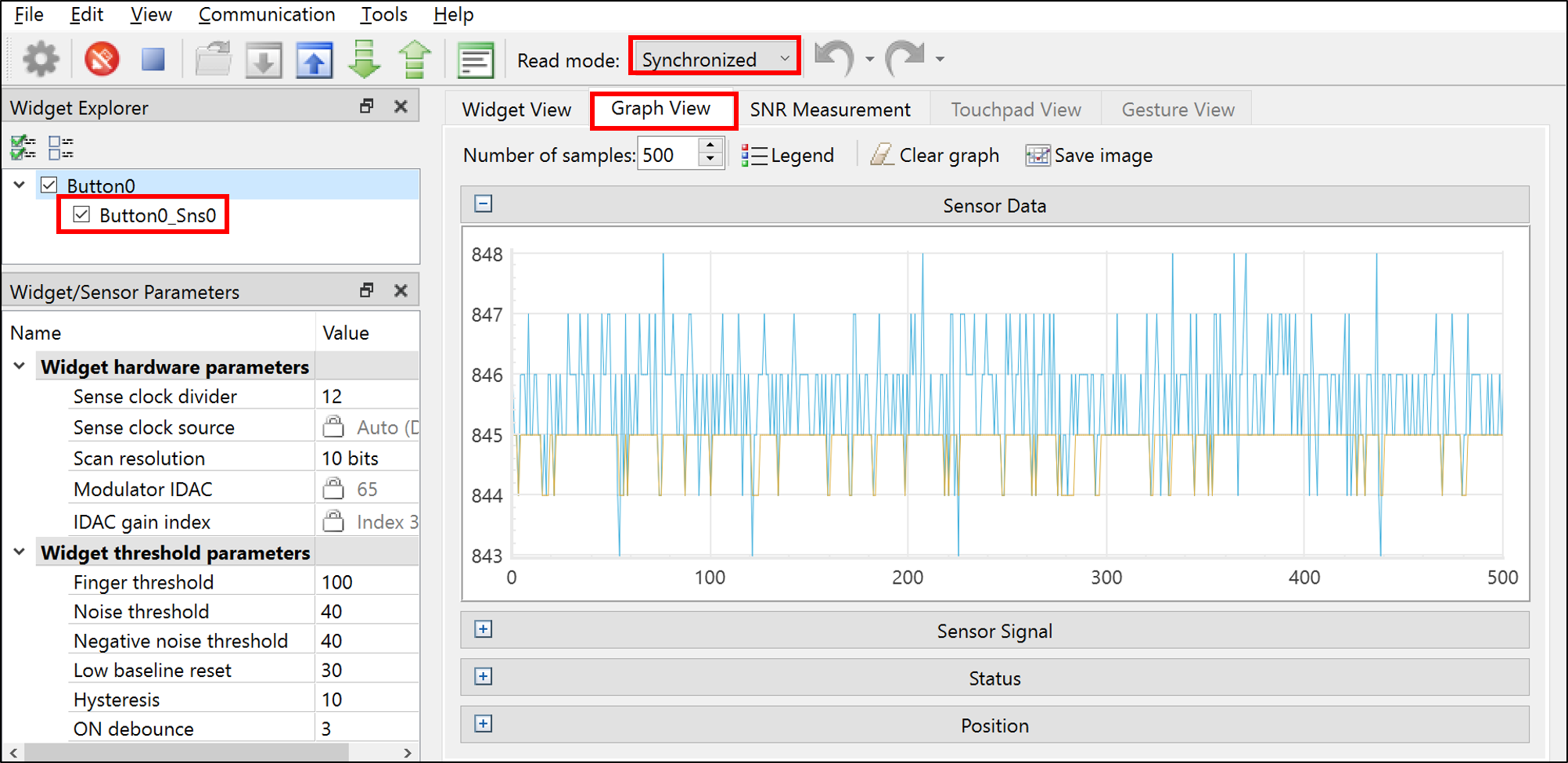Viewport: 1568px width, 763px height.
Task: Click the open folder toolbar icon
Action: 213,59
